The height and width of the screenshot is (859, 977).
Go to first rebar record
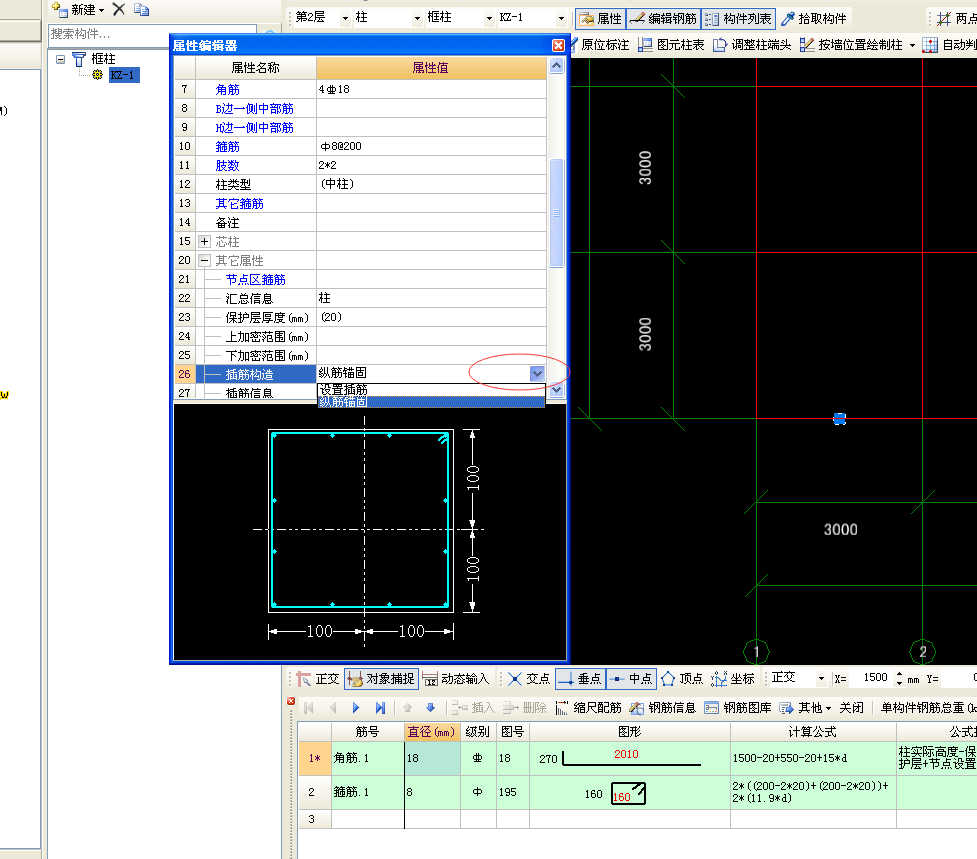tap(308, 708)
